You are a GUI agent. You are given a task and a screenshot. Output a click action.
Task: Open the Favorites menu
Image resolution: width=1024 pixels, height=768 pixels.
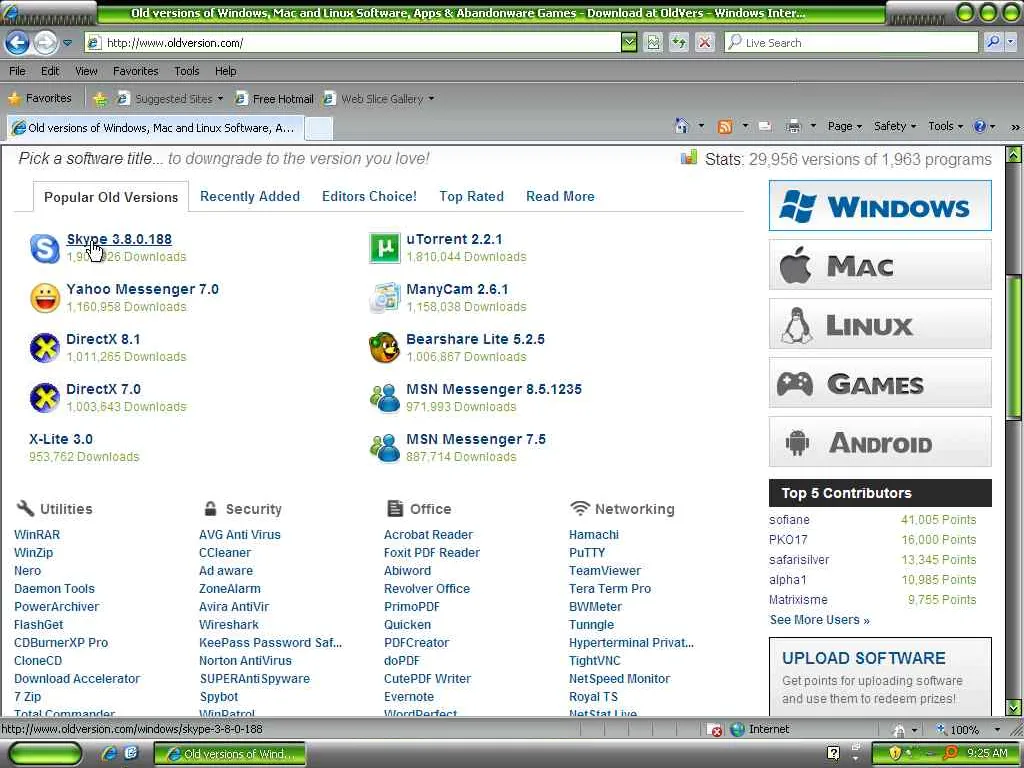tap(135, 71)
